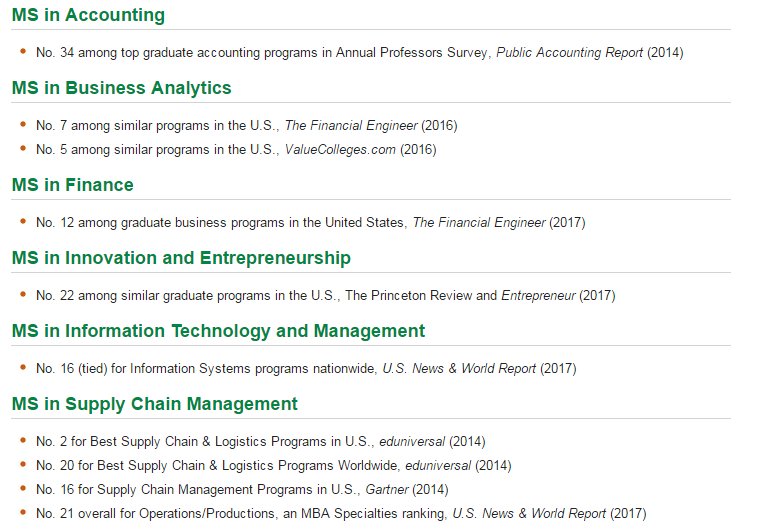Click the MS in Business Analytics heading
The image size is (757, 531).
tap(122, 88)
